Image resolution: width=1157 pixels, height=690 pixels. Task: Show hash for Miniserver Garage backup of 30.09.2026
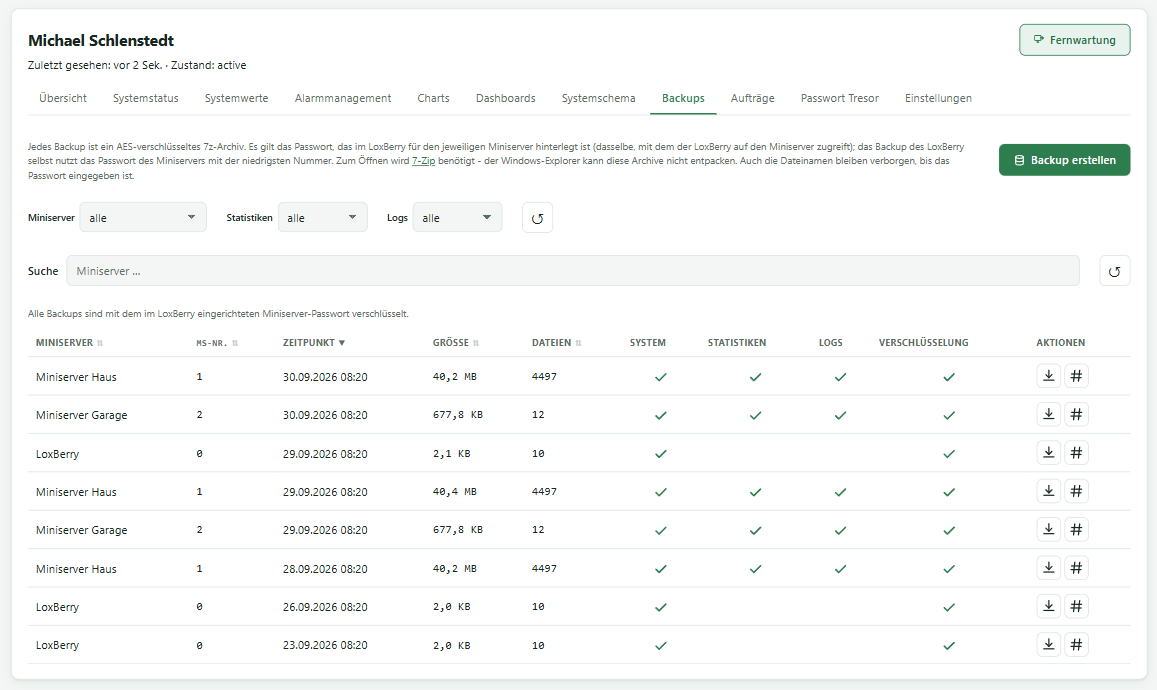1077,414
